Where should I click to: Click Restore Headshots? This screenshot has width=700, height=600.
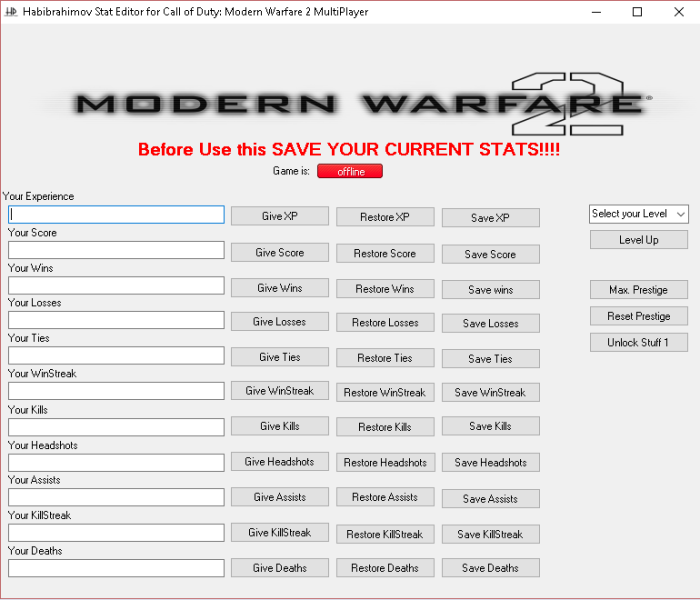(385, 463)
